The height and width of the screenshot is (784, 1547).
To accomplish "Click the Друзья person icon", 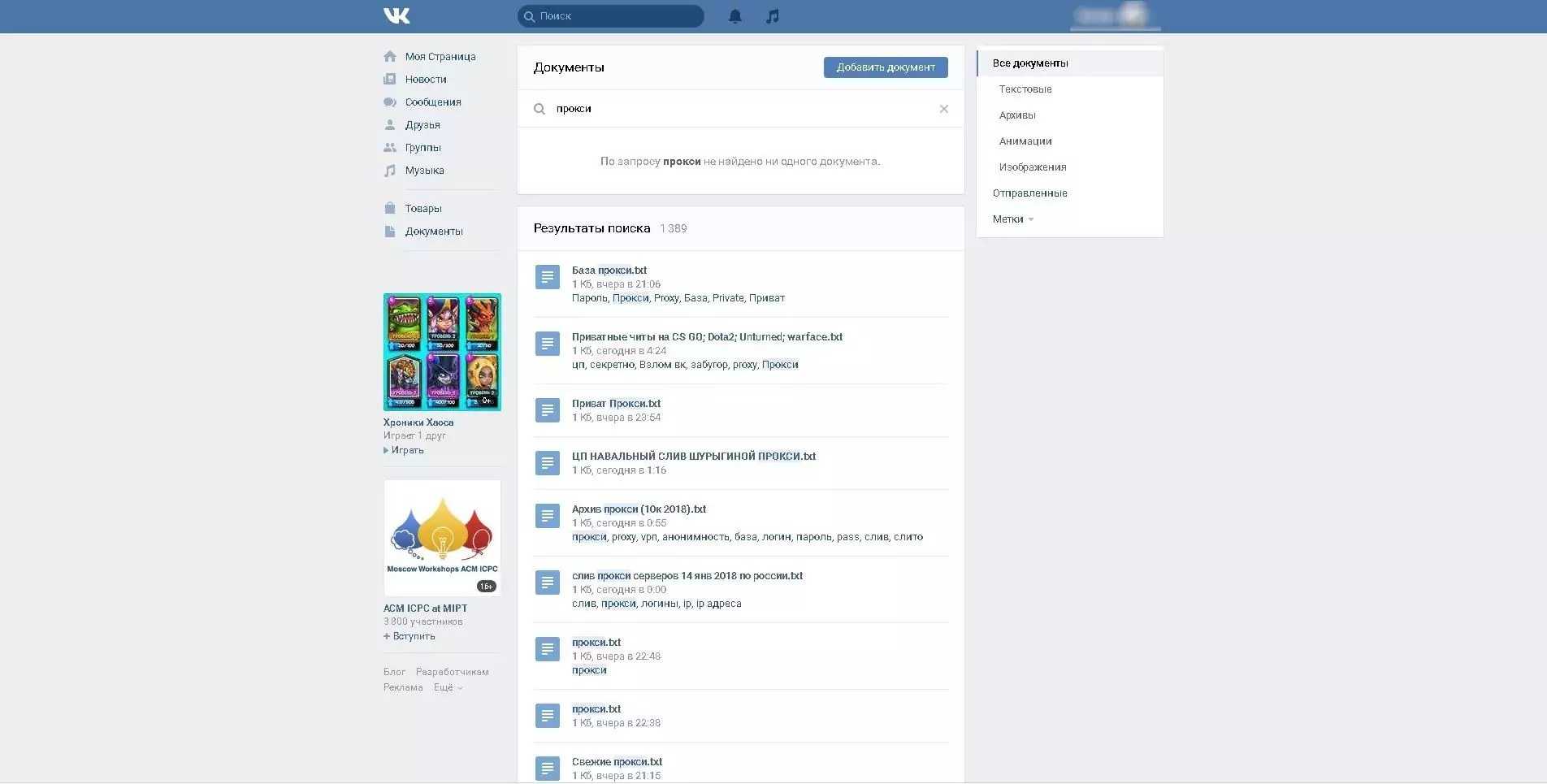I will (390, 125).
